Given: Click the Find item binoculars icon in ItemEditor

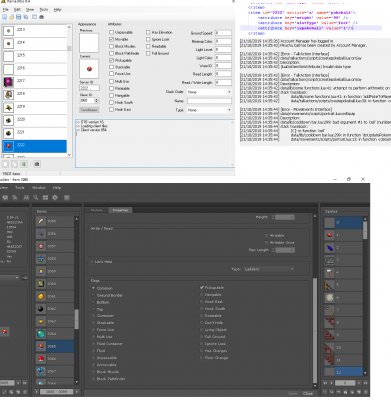Looking at the screenshot, I should click(41, 17).
